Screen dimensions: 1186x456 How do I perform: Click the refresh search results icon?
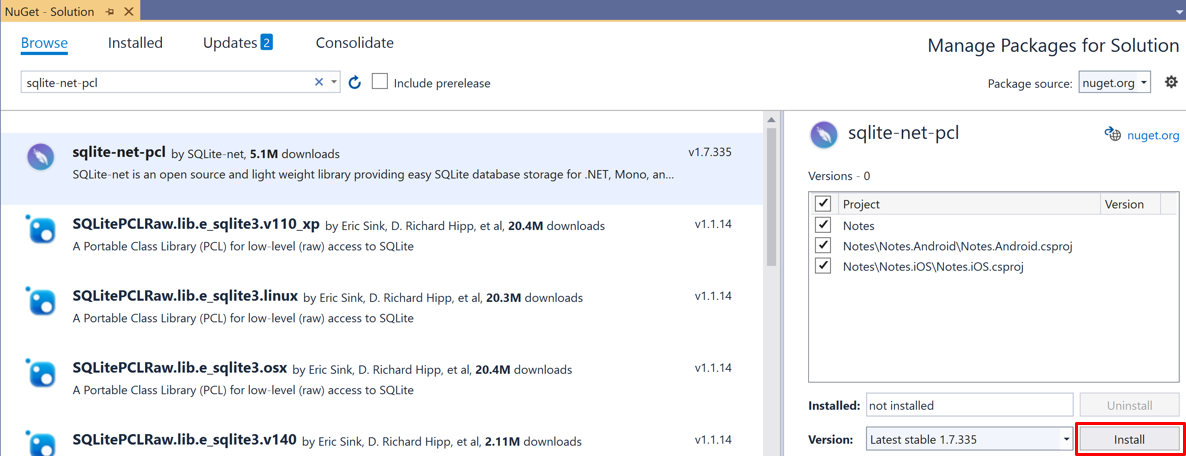pyautogui.click(x=355, y=82)
